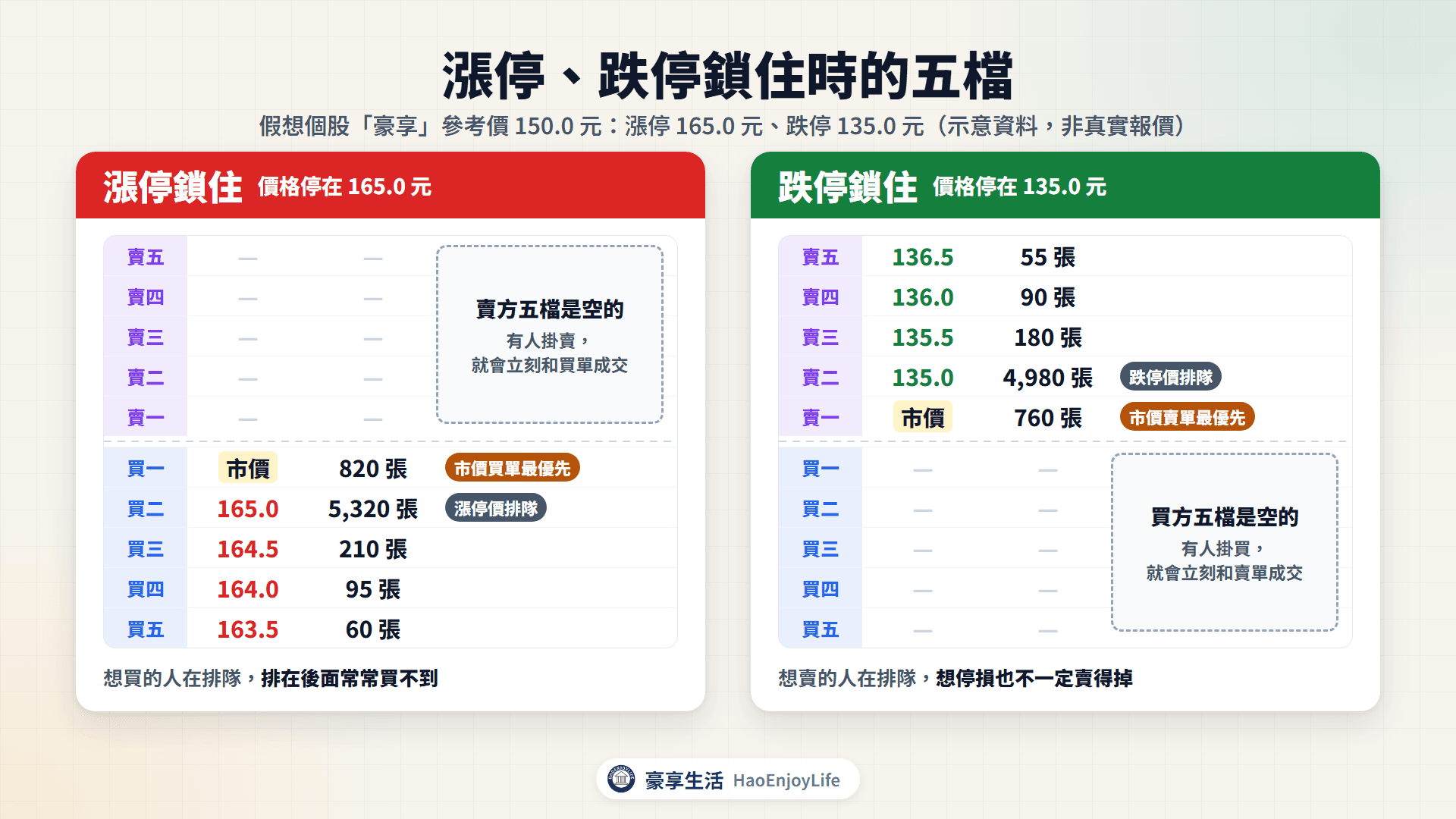Click the 90 張 quantity
Viewport: 1456px width, 819px height.
coord(1048,297)
